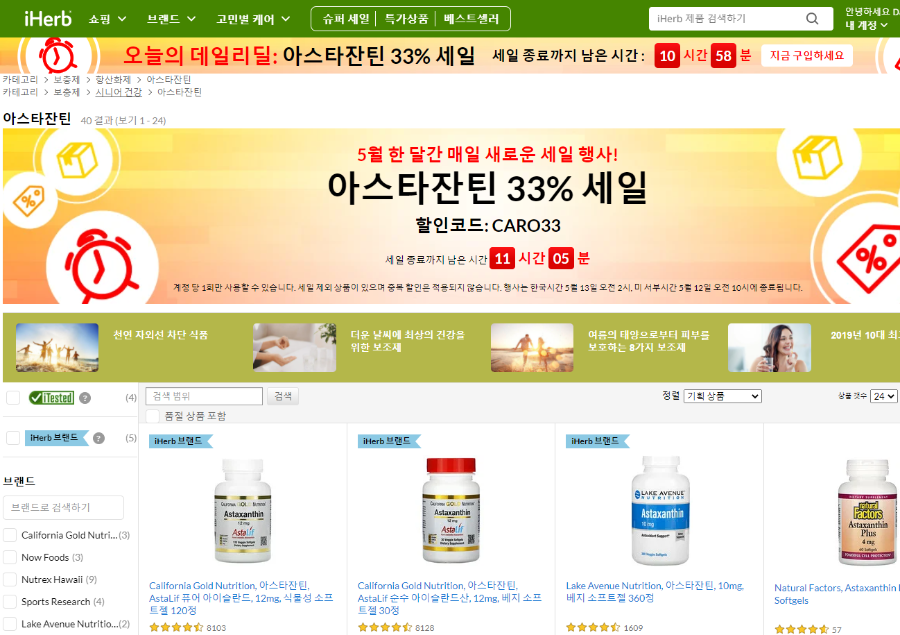Enable the 품절 상품 포함 checkbox
The height and width of the screenshot is (635, 900).
click(153, 416)
